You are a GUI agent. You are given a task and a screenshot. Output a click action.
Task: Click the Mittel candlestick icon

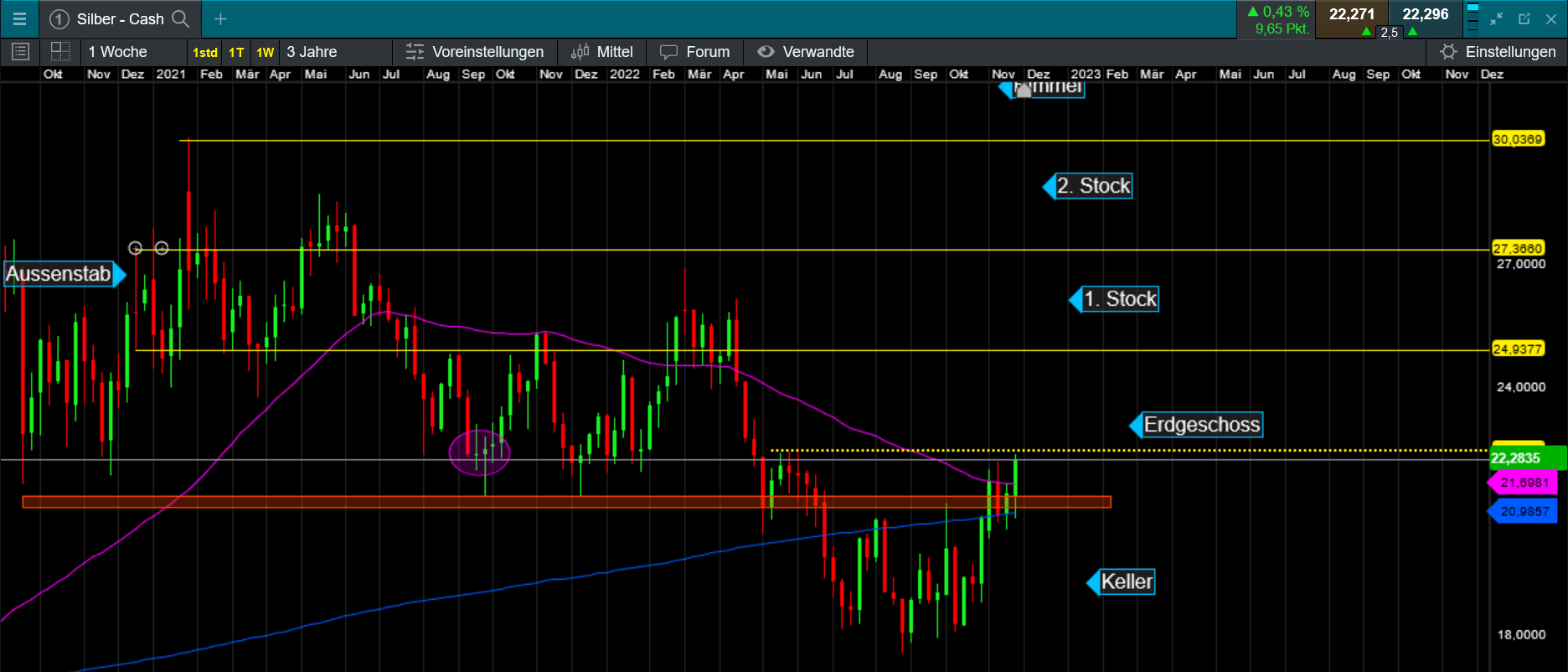point(580,52)
